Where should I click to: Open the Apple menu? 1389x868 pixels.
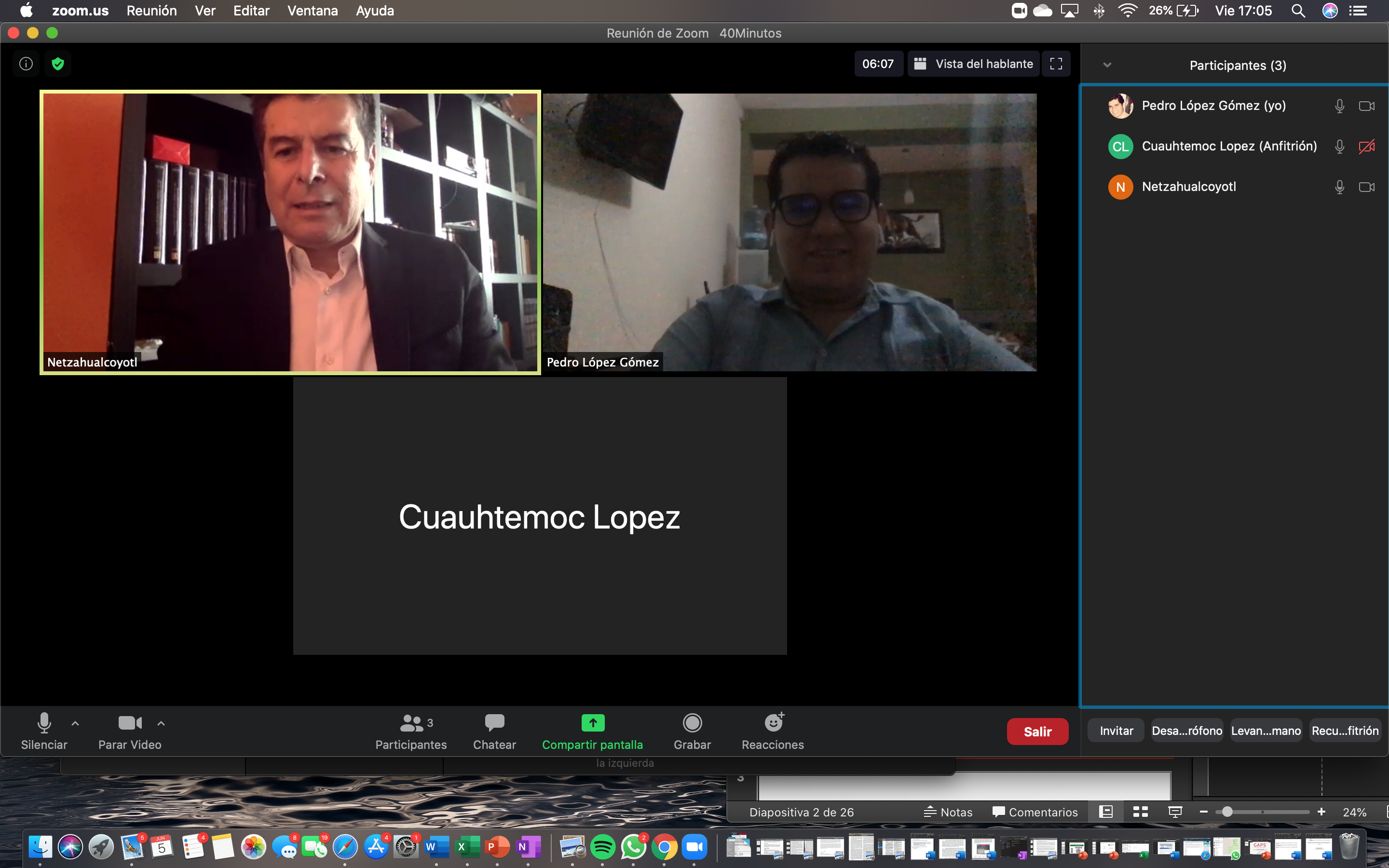click(x=26, y=10)
